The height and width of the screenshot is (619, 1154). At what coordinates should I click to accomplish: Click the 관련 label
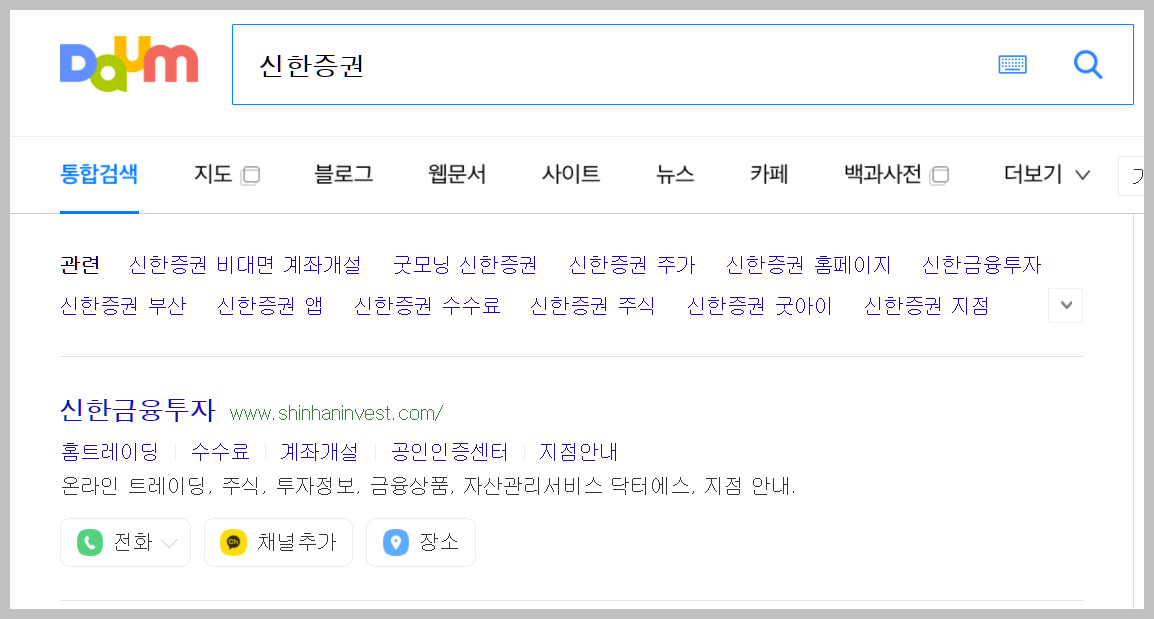79,265
